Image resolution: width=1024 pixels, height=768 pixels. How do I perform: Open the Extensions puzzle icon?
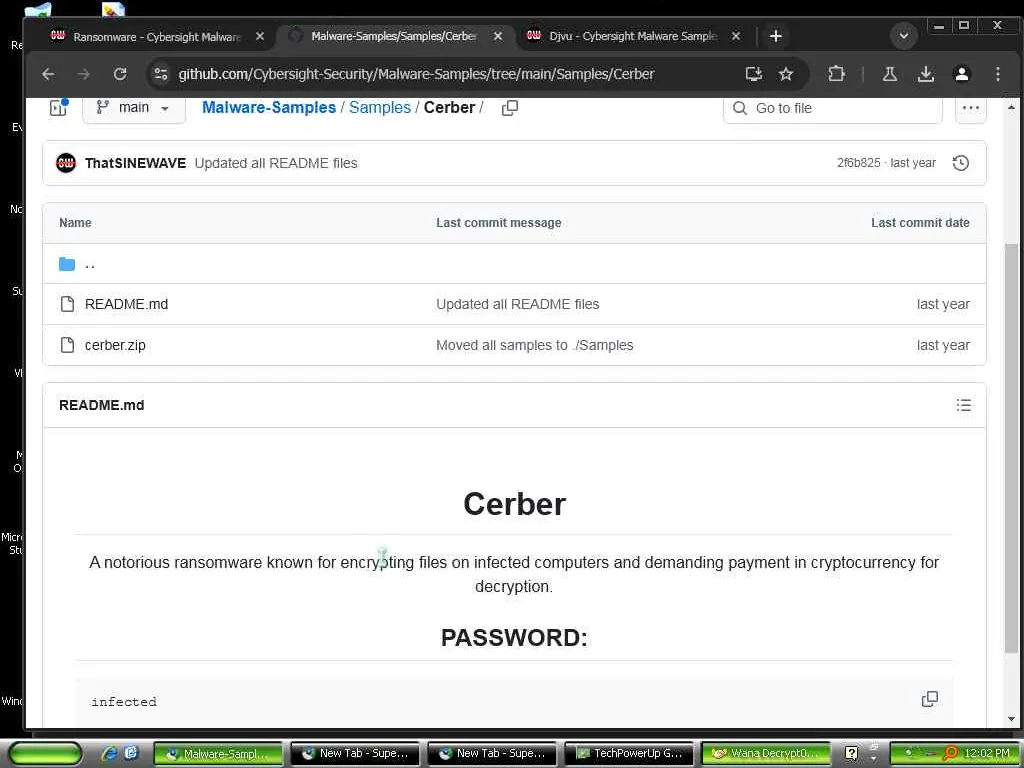point(836,74)
